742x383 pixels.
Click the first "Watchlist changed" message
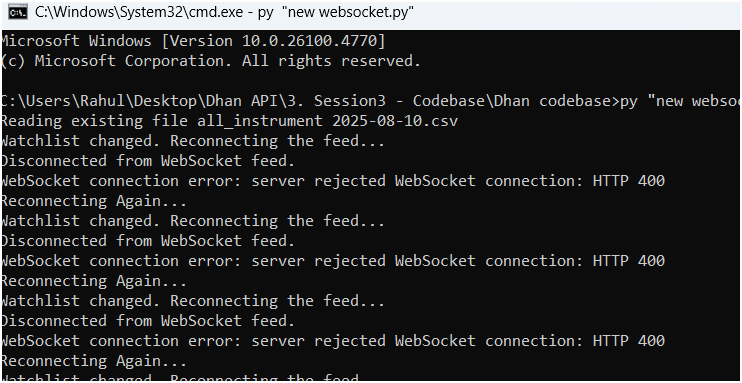(x=193, y=141)
